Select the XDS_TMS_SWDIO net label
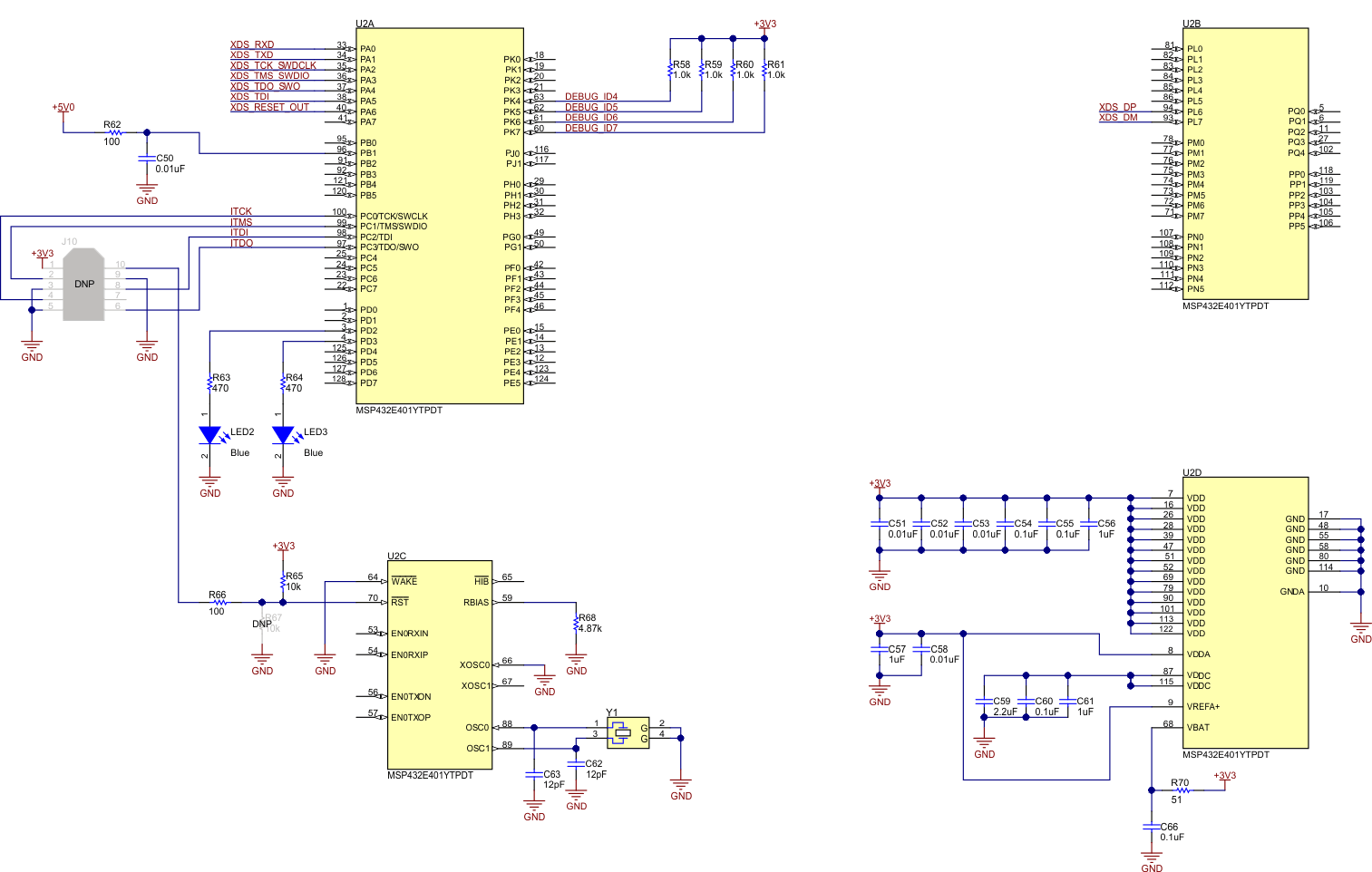Screen dimensions: 1372x872 (x=269, y=76)
